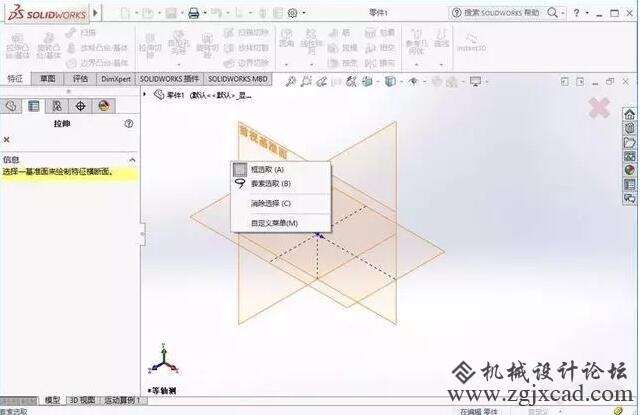Open the dropdown arrow next to Print
The image size is (640, 415).
(x=205, y=13)
